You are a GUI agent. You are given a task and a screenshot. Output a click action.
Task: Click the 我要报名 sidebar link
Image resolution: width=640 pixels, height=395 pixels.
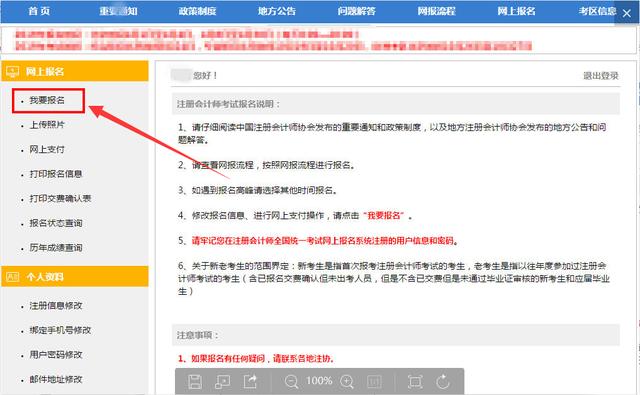coord(47,100)
